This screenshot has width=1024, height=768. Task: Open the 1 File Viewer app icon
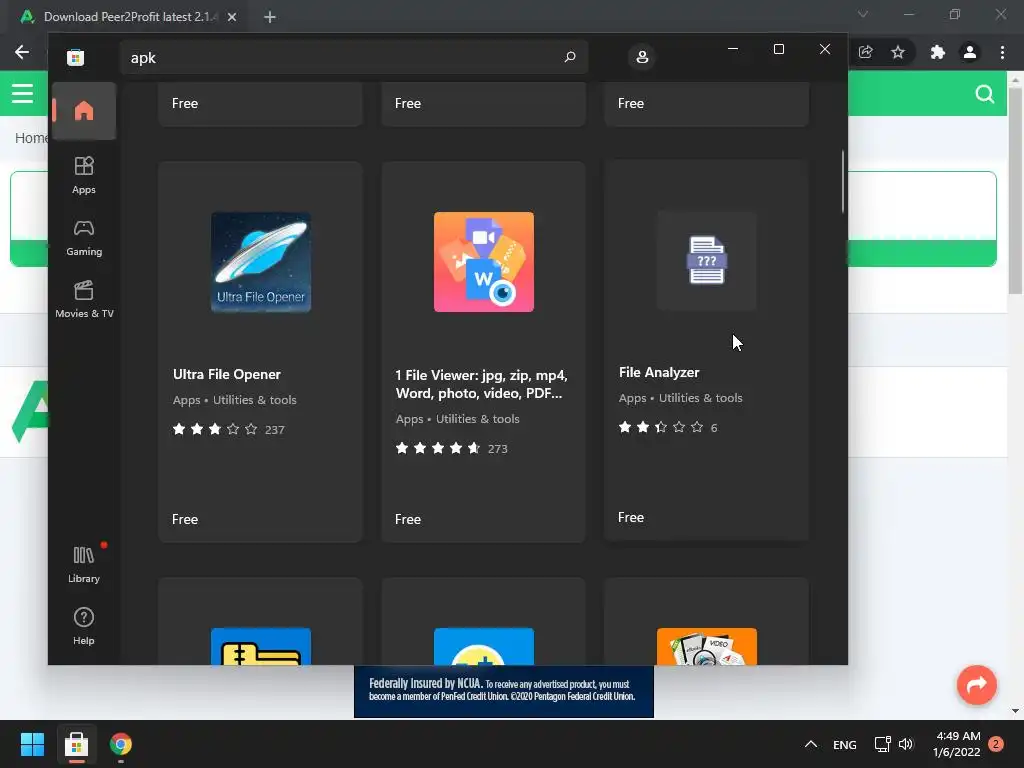[484, 262]
